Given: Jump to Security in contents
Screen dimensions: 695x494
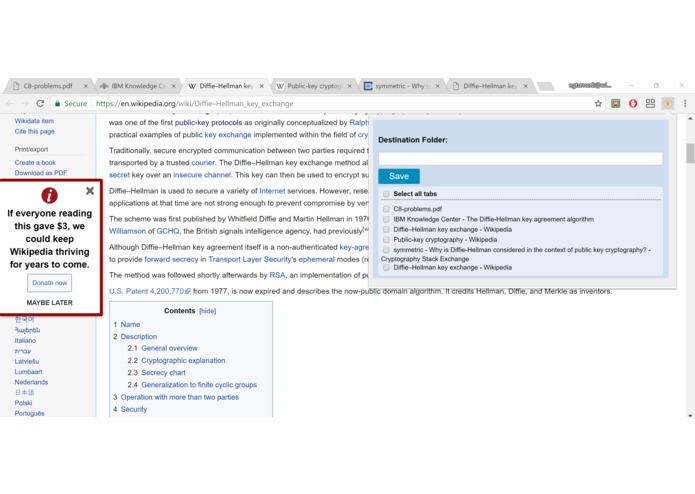Looking at the screenshot, I should (x=133, y=409).
